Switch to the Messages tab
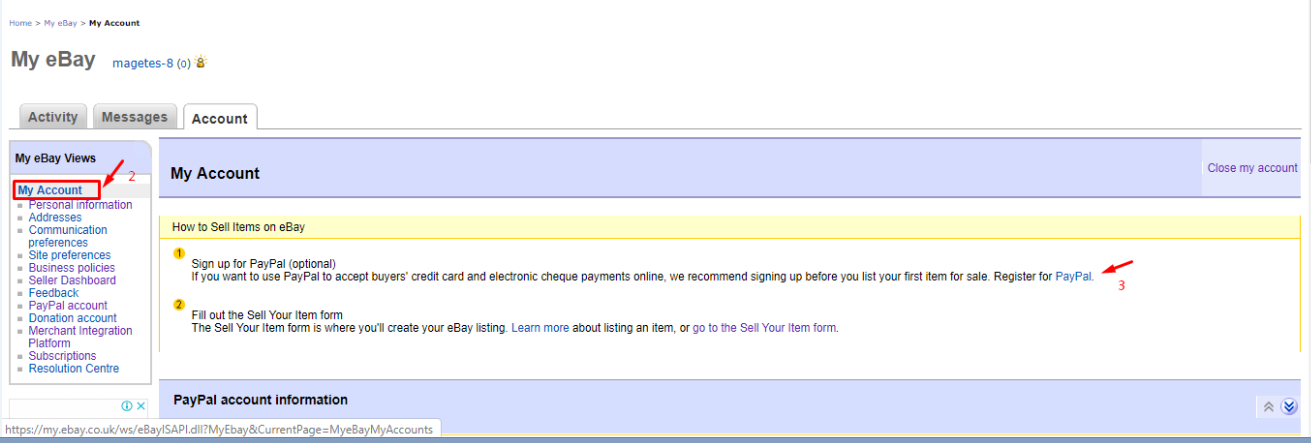The image size is (1311, 443). click(135, 117)
